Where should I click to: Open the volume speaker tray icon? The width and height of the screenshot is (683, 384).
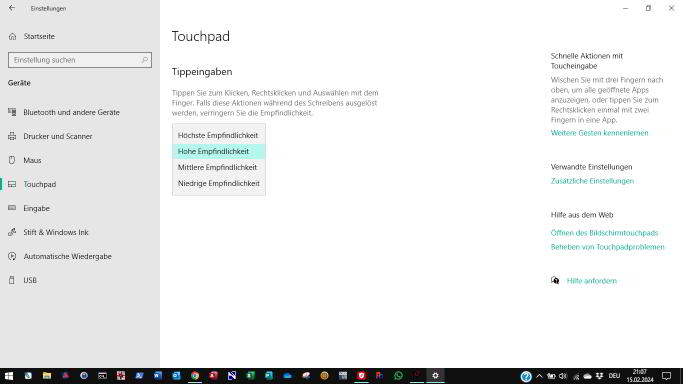click(x=563, y=376)
